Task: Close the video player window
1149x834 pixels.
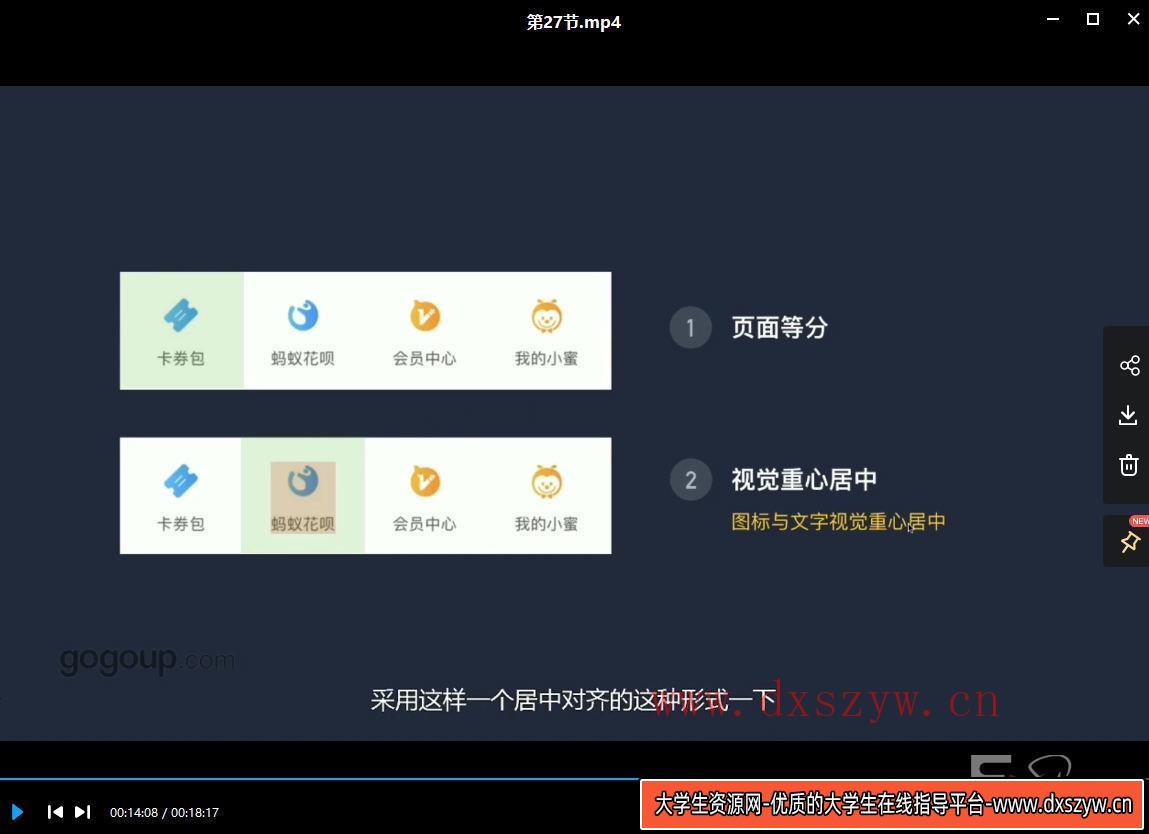Action: coord(1133,20)
